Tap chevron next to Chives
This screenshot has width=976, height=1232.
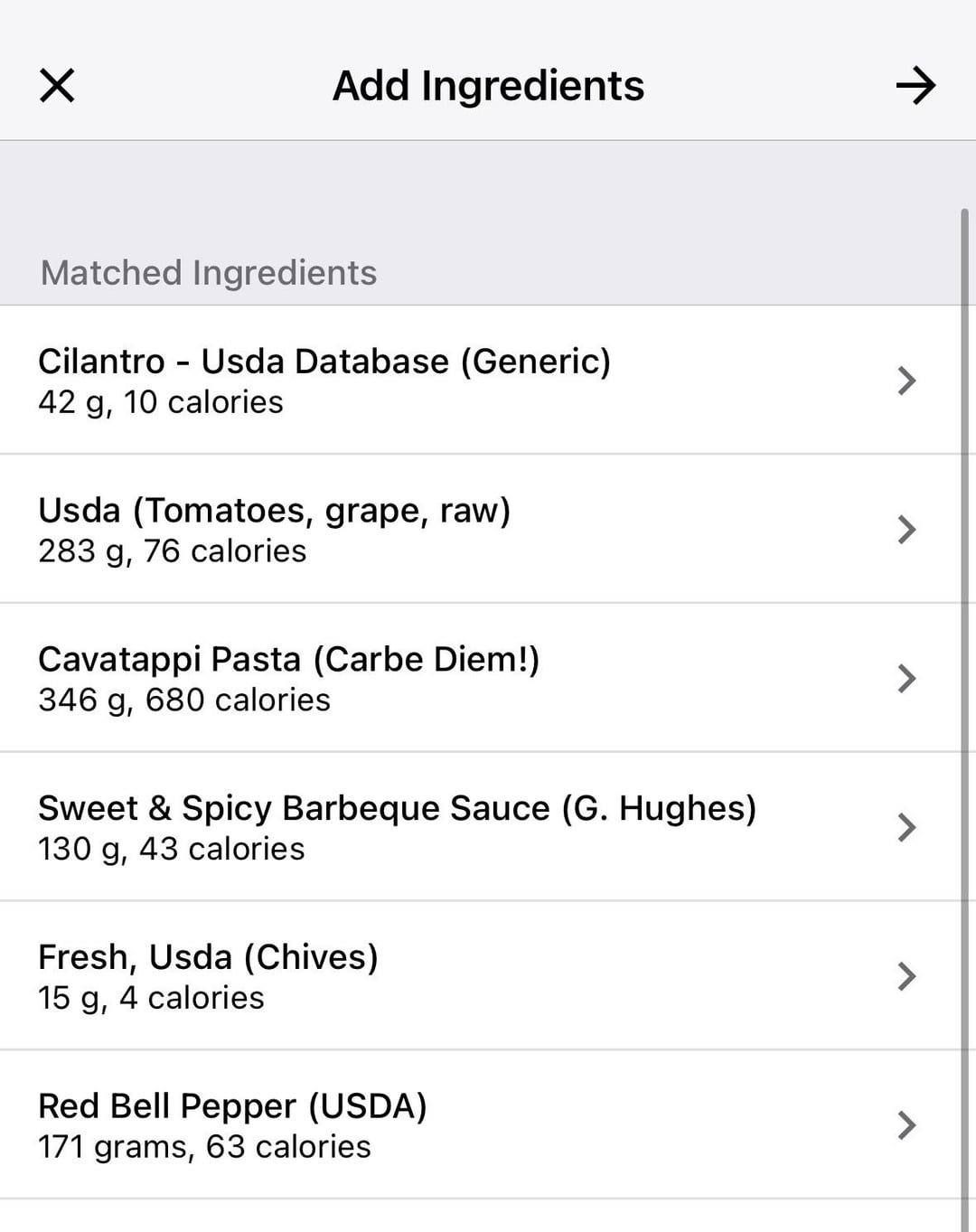(x=906, y=976)
